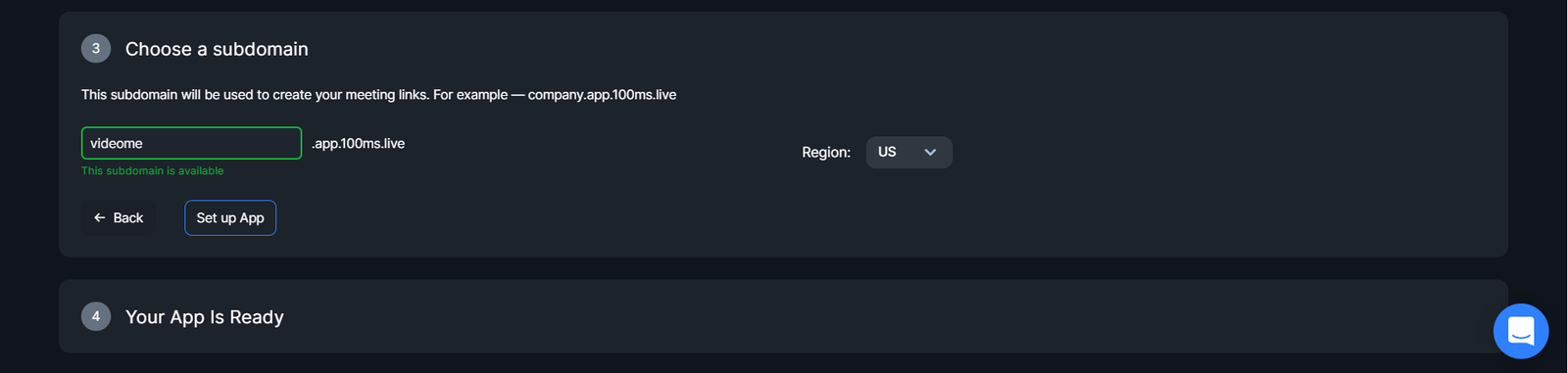
Task: Open the US region selector
Action: (x=908, y=153)
